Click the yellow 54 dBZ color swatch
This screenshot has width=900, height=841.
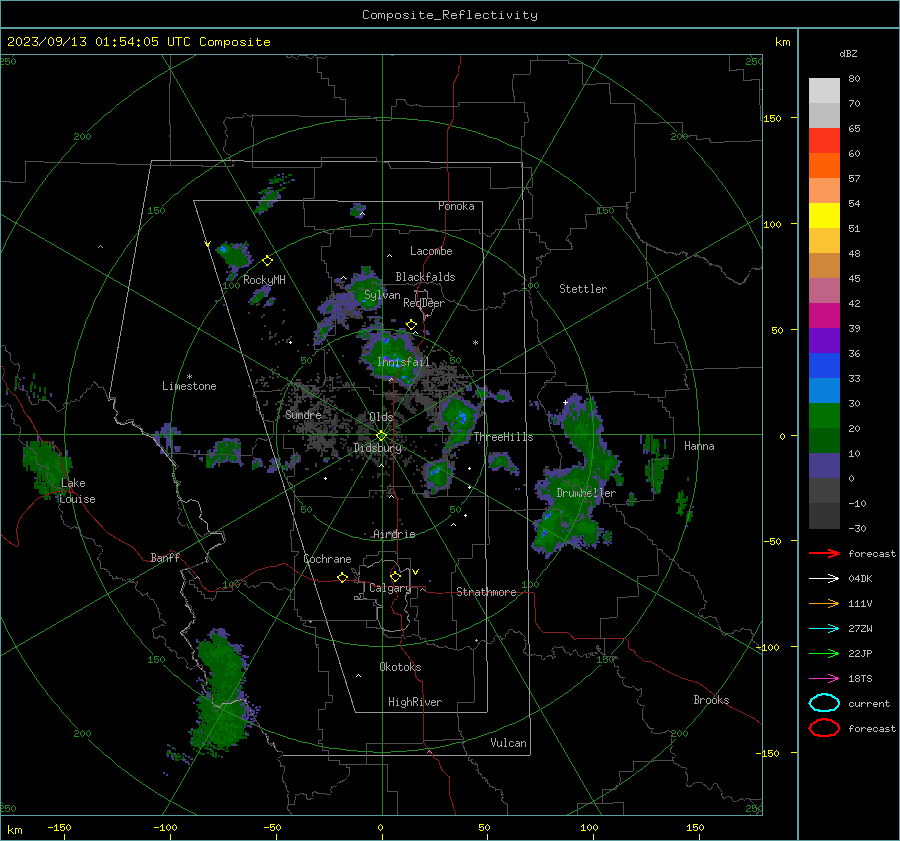(x=824, y=215)
